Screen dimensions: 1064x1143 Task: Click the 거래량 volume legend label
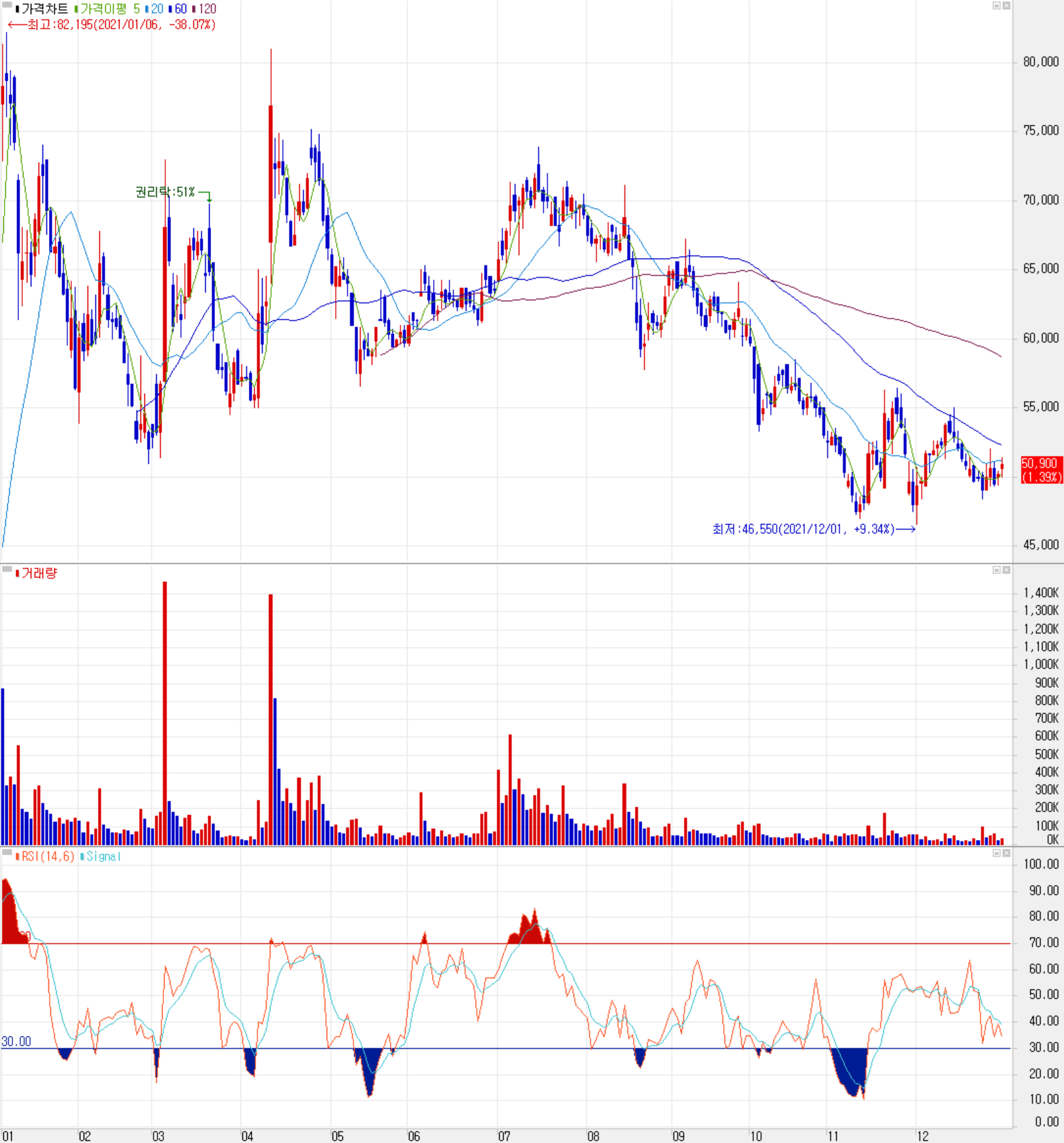pyautogui.click(x=37, y=573)
